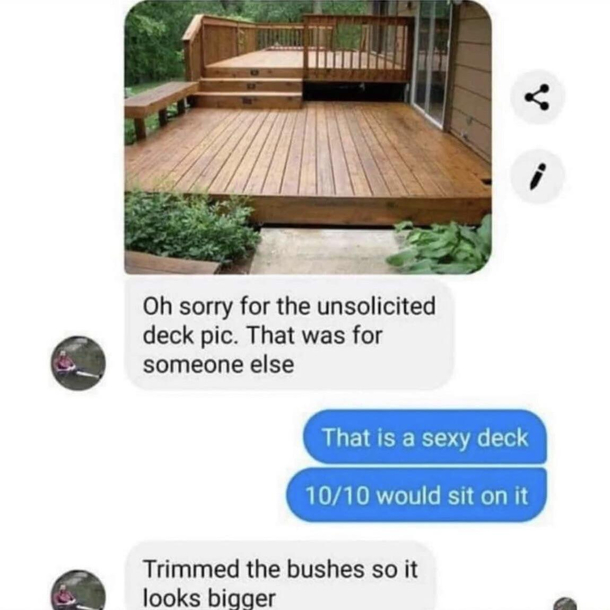
Task: Open the wooden deck photo
Action: (x=308, y=137)
